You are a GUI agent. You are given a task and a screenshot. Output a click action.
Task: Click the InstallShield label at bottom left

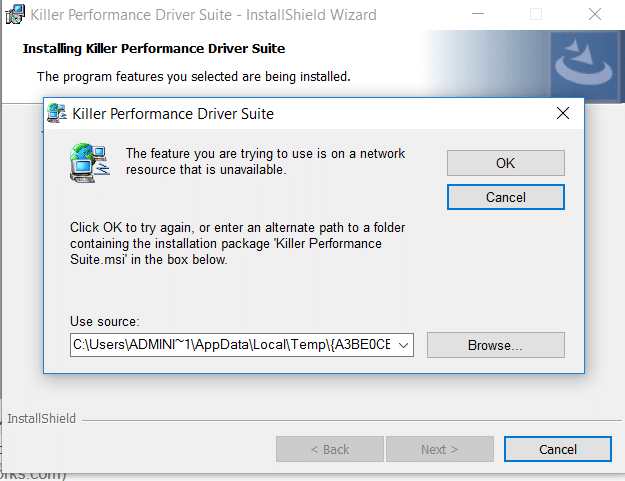click(41, 419)
